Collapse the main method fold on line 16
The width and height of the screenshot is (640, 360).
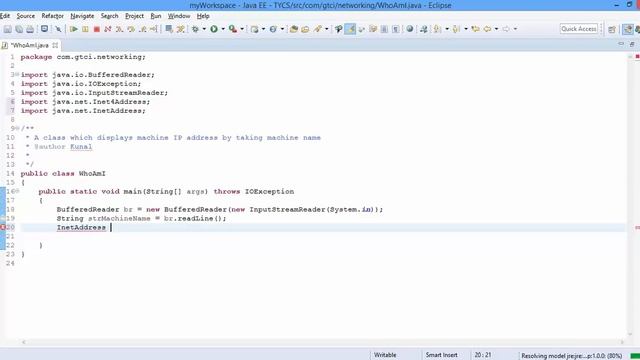pos(17,191)
